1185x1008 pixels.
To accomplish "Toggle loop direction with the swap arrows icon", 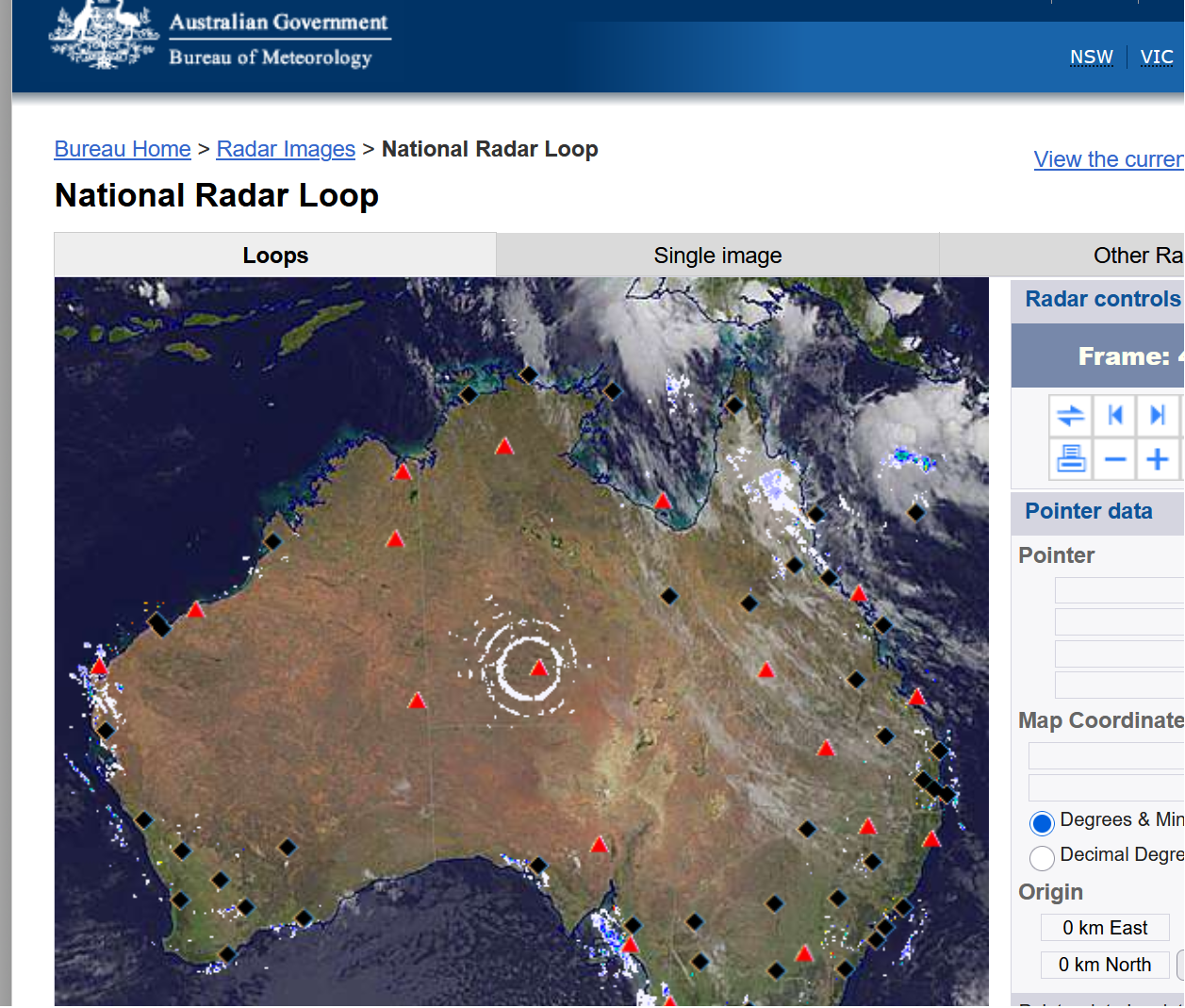I will click(1071, 416).
